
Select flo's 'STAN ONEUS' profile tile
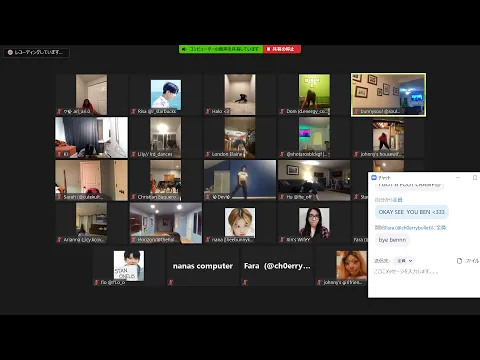(x=129, y=266)
